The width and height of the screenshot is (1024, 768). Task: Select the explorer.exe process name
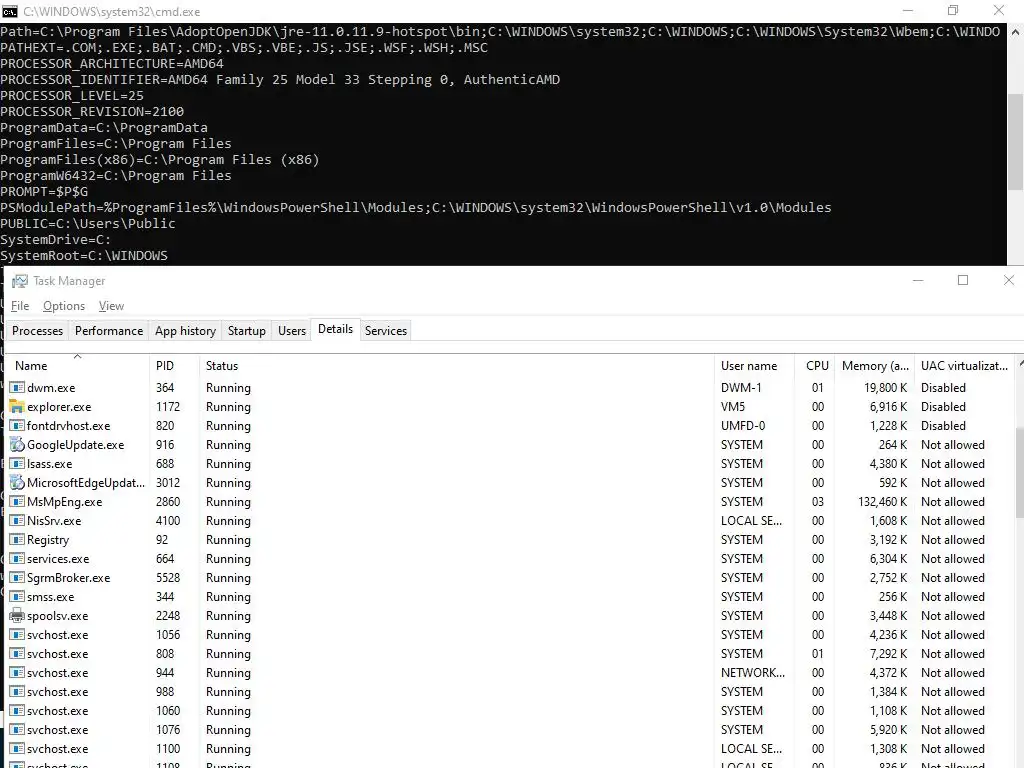tap(59, 406)
